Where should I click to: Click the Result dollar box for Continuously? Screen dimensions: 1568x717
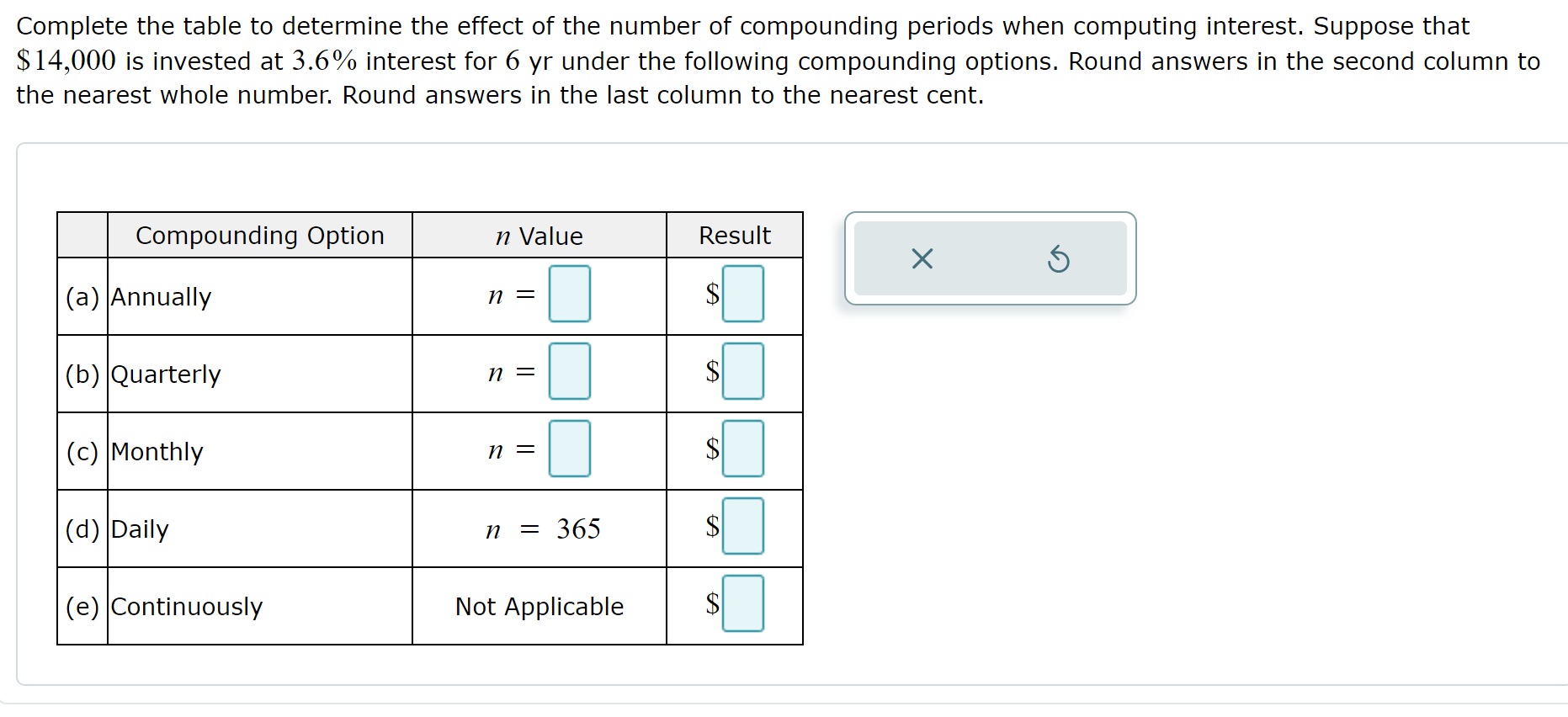coord(742,602)
